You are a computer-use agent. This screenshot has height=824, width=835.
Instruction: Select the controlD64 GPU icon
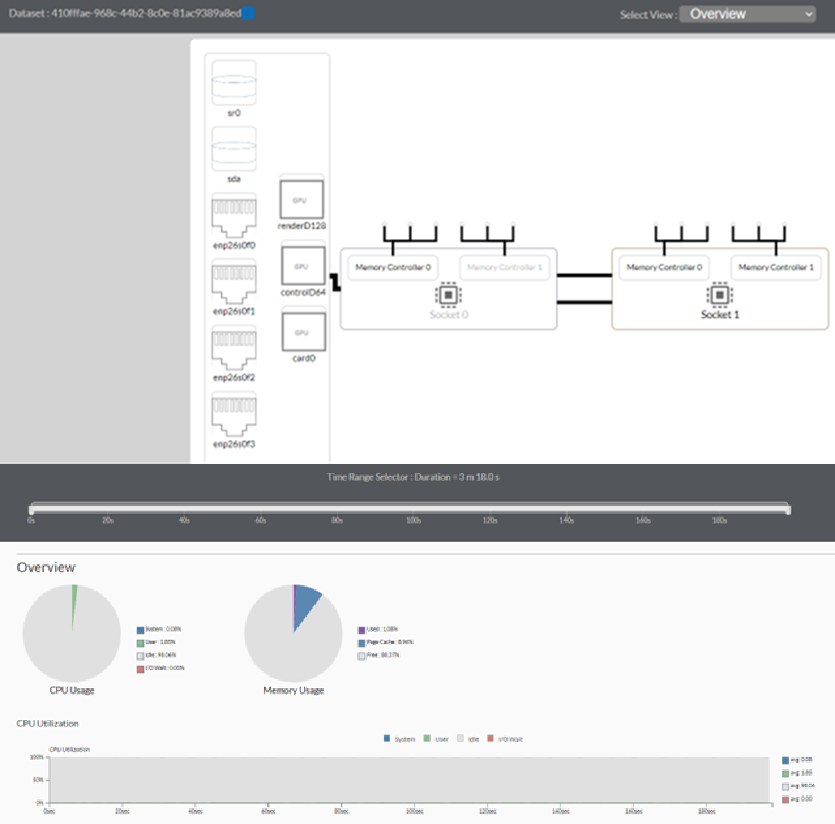coord(302,265)
